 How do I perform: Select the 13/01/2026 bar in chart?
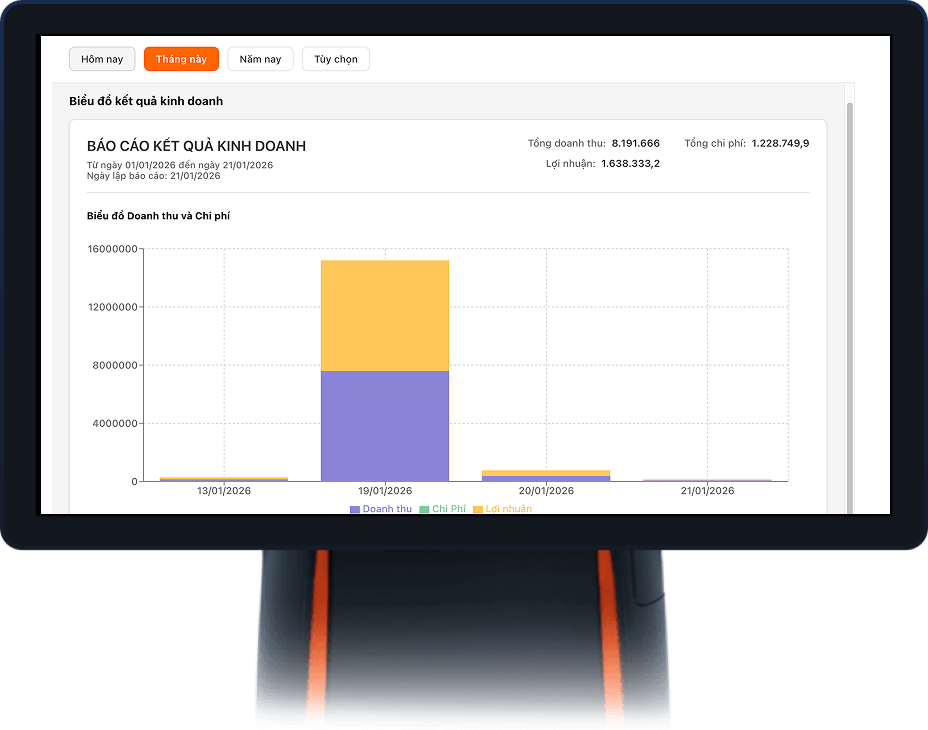click(224, 479)
